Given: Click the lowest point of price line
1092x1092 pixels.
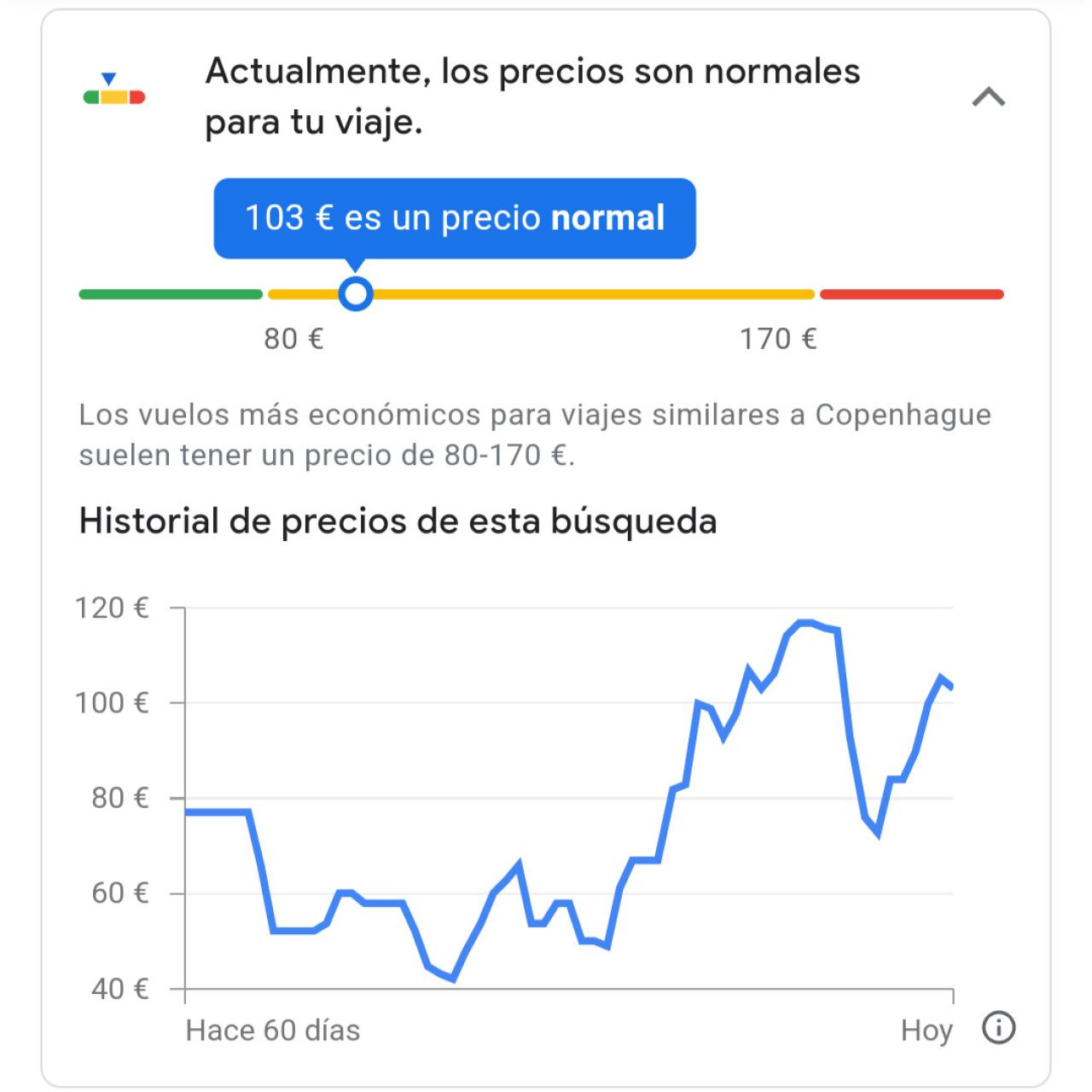Looking at the screenshot, I should (453, 979).
